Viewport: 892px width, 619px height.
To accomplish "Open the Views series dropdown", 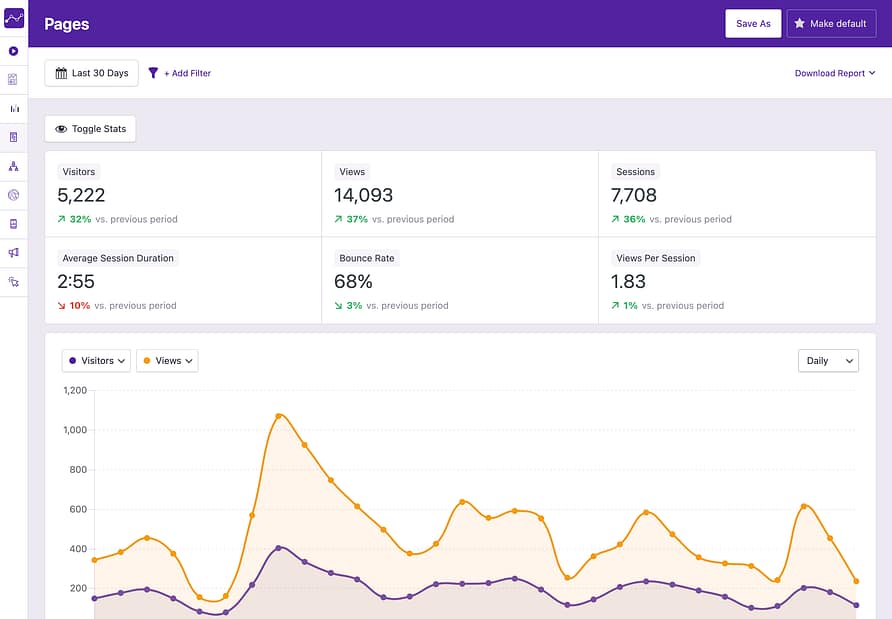I will pos(167,361).
